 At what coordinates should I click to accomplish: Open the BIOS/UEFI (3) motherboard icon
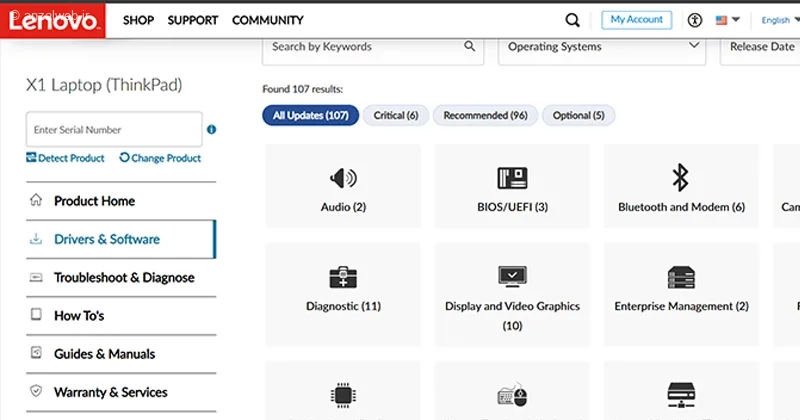pyautogui.click(x=512, y=178)
